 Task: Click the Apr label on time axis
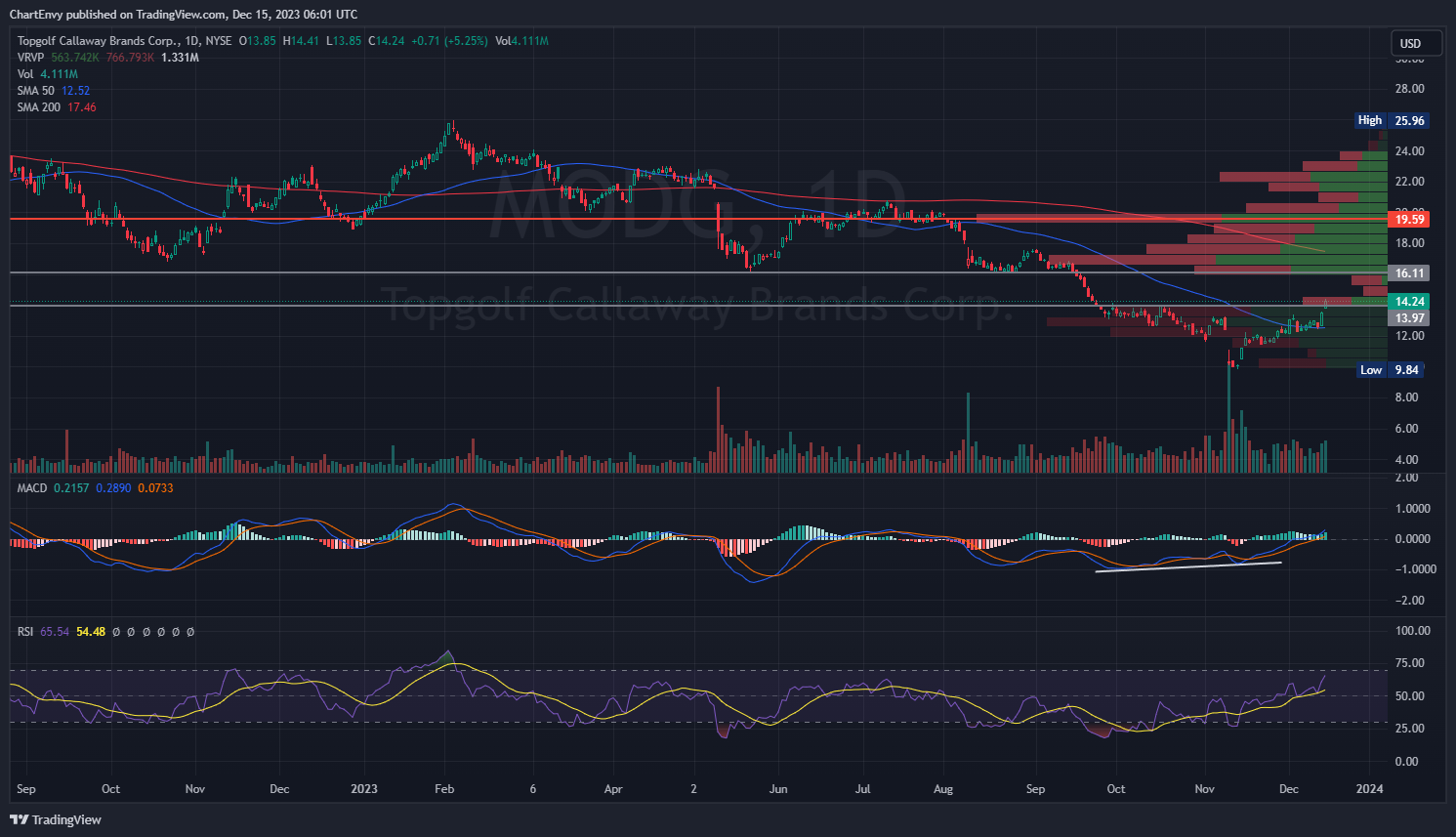point(613,789)
